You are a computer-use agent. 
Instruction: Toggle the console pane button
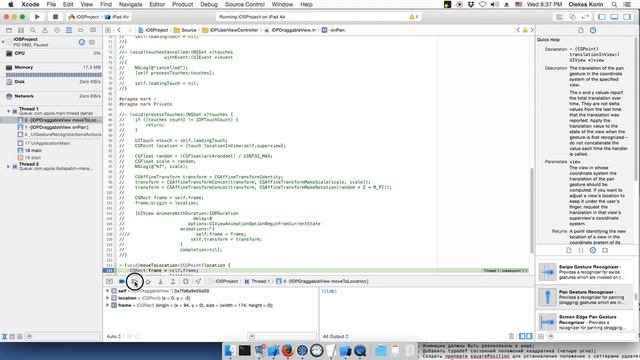click(x=529, y=336)
